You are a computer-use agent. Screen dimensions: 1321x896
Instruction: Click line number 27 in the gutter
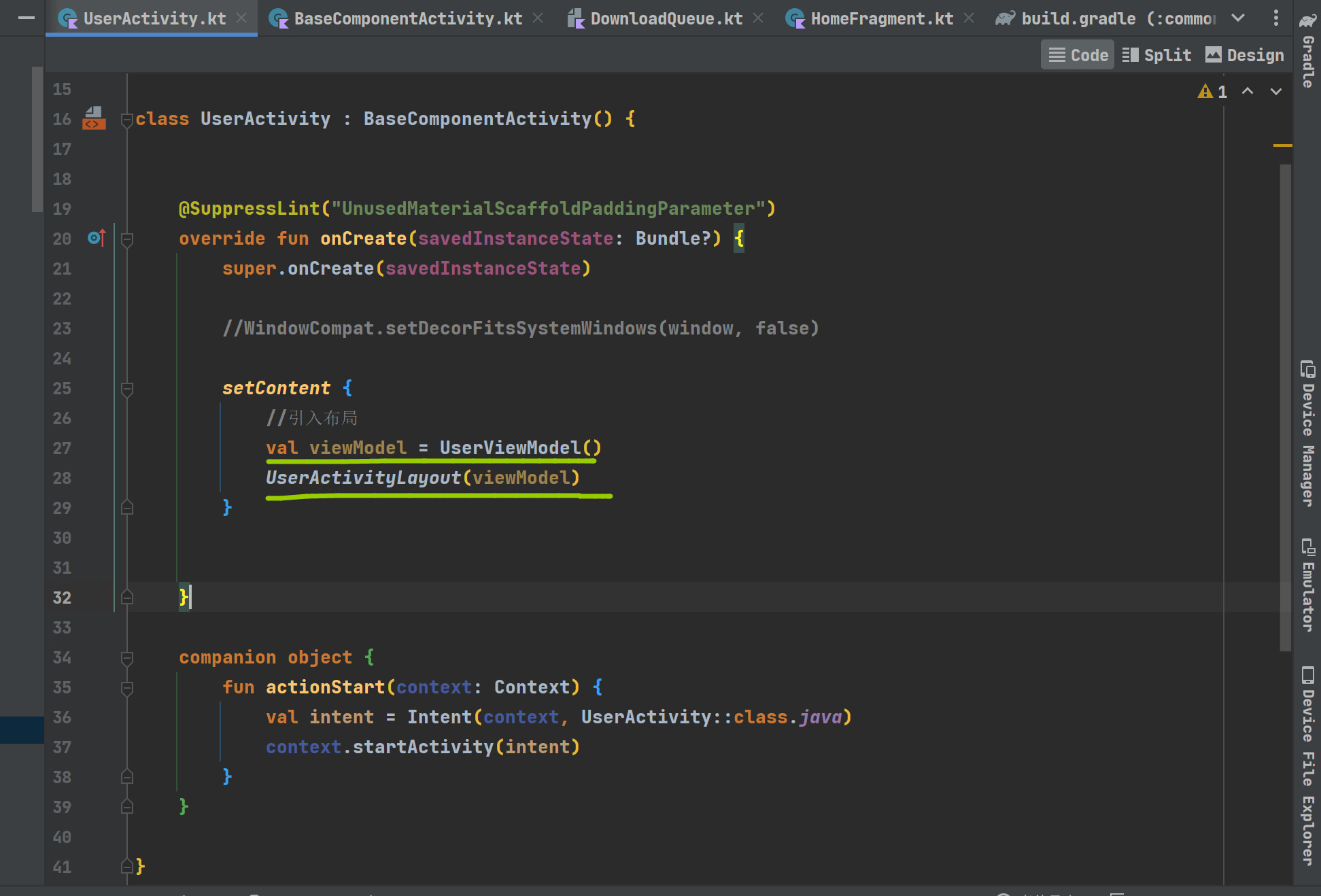point(62,448)
